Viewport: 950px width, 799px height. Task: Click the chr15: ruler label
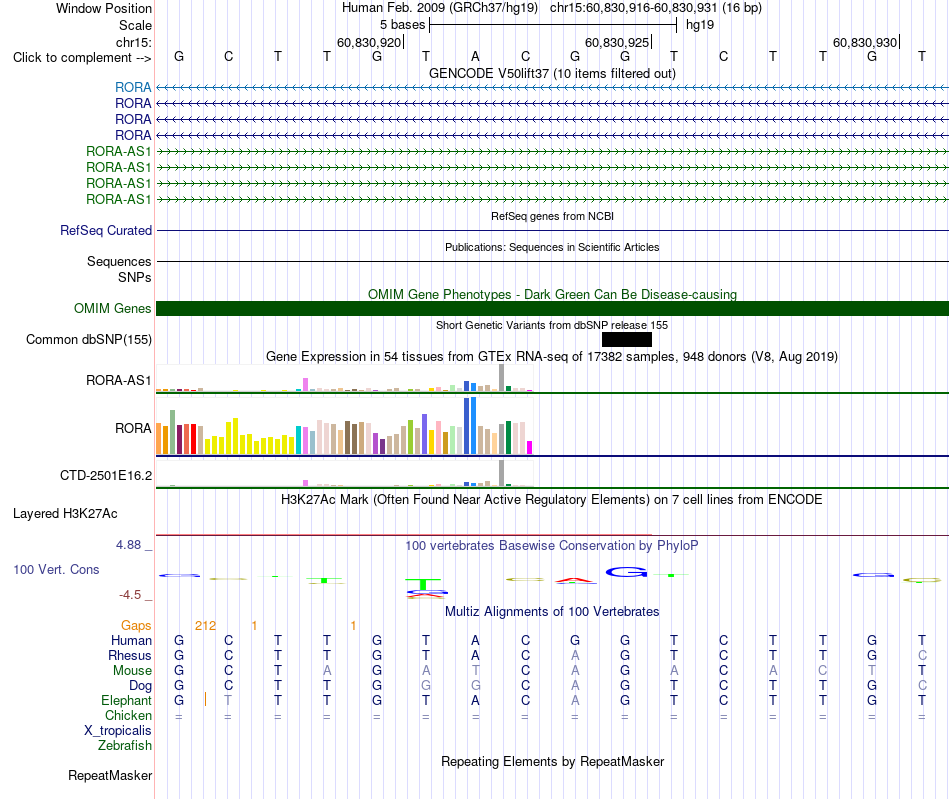(x=134, y=42)
